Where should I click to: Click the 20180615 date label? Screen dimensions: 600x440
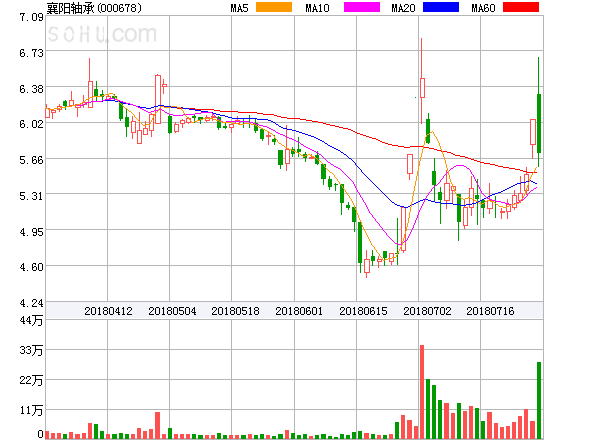coord(363,311)
